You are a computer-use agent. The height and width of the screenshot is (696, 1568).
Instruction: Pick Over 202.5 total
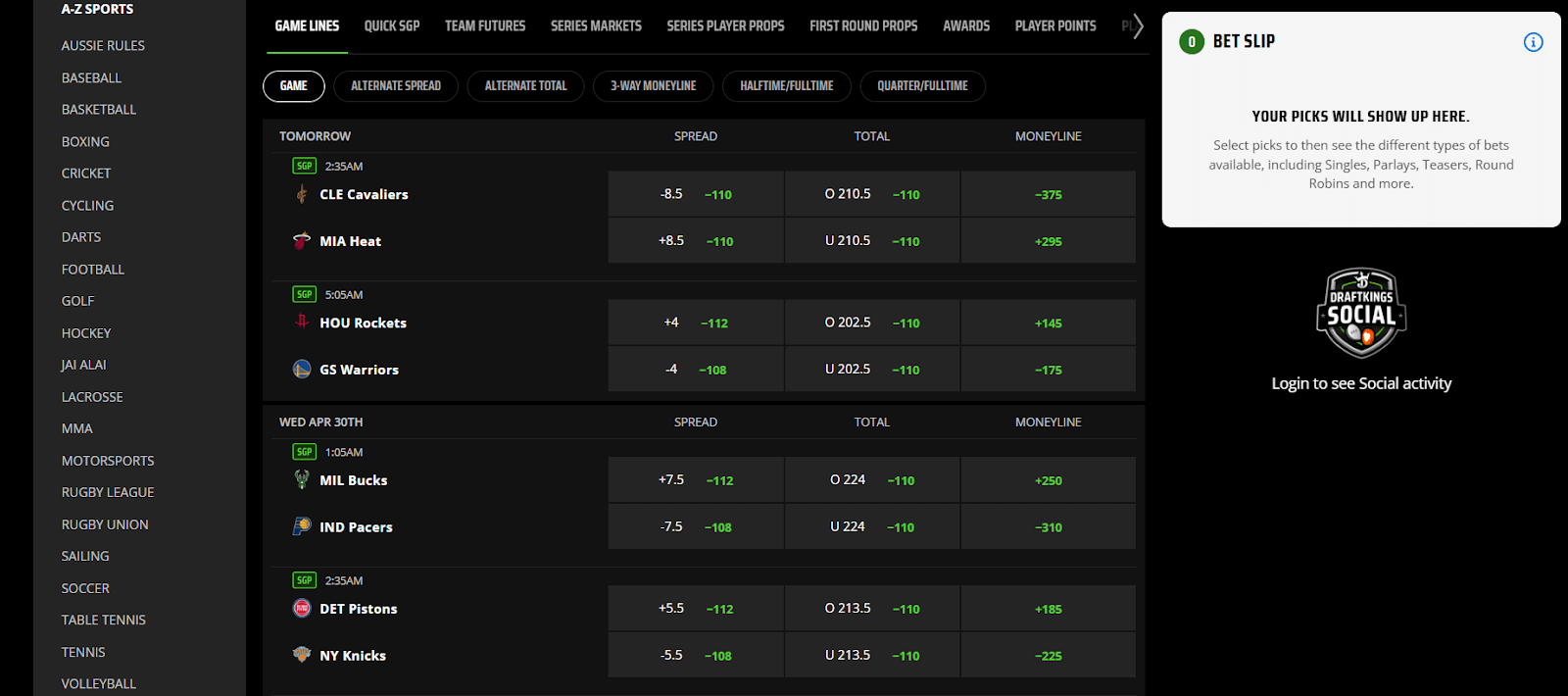point(872,323)
